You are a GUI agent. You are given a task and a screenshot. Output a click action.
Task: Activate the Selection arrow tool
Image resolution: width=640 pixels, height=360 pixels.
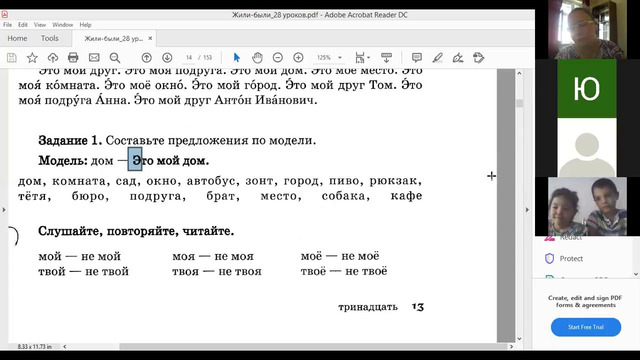click(236, 58)
